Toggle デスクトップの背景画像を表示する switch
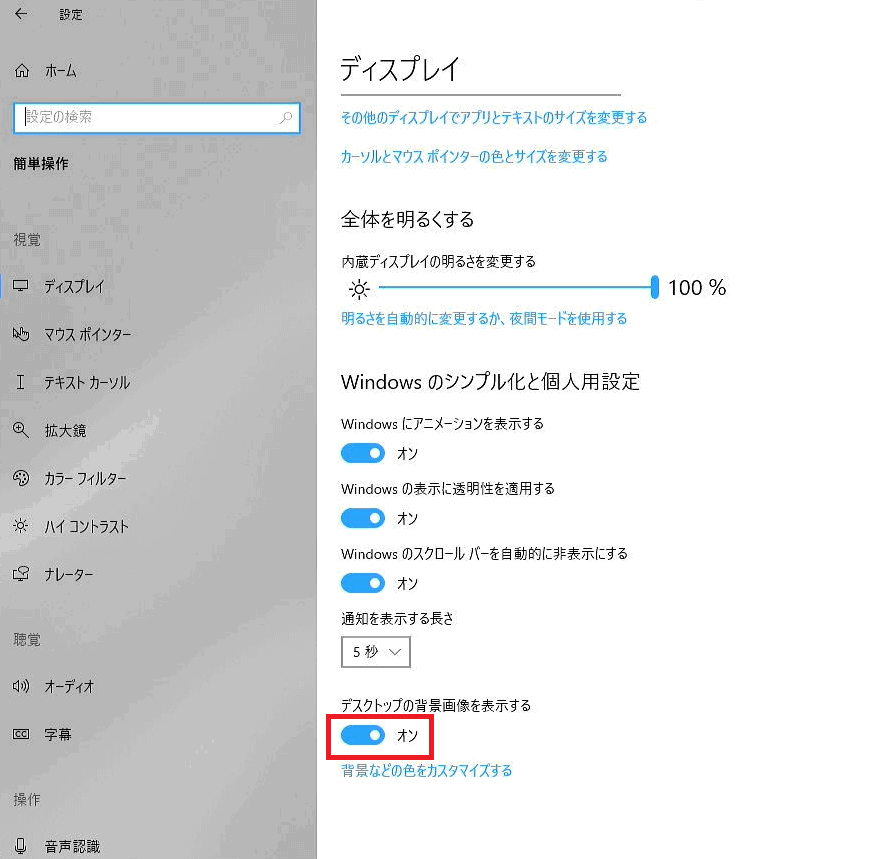883x859 pixels. [x=363, y=735]
